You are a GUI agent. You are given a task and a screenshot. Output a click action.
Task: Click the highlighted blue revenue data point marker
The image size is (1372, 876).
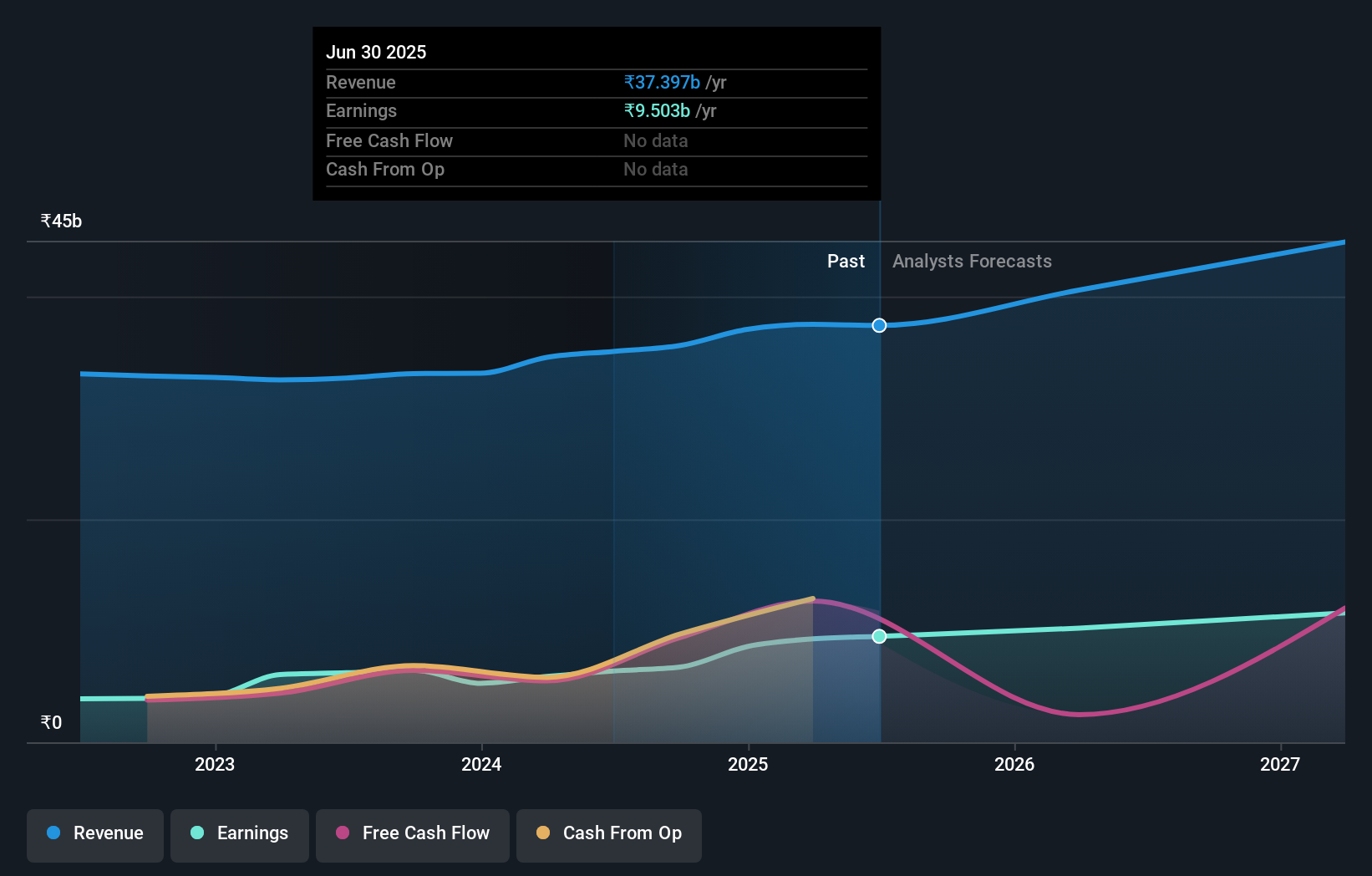coord(878,325)
